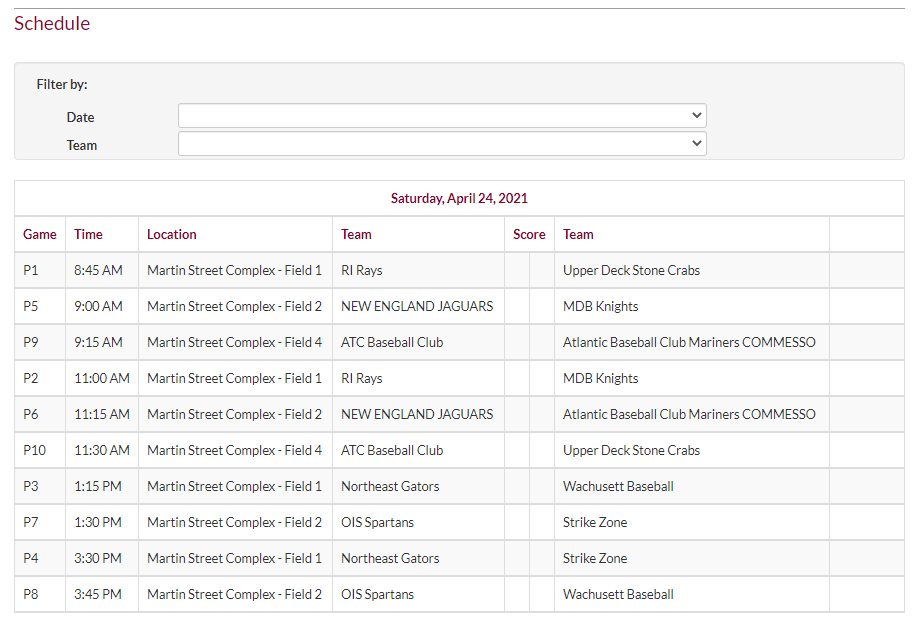Viewport: 918px width, 625px height.
Task: Open the Team filter dropdown
Action: point(441,144)
